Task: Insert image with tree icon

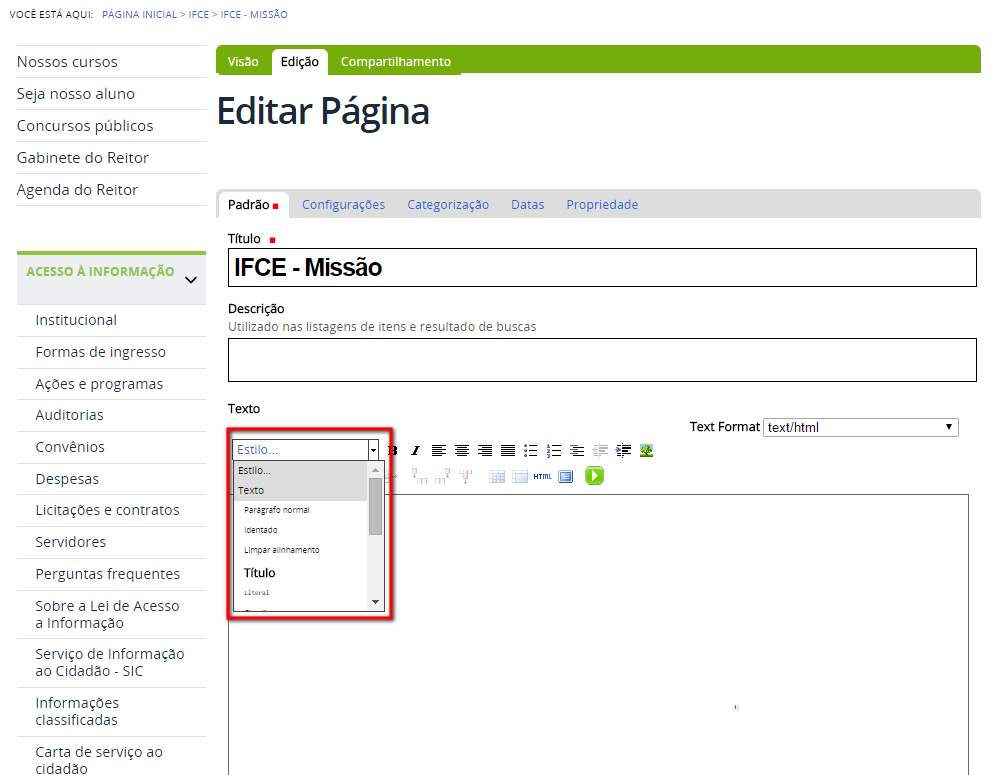Action: [647, 450]
